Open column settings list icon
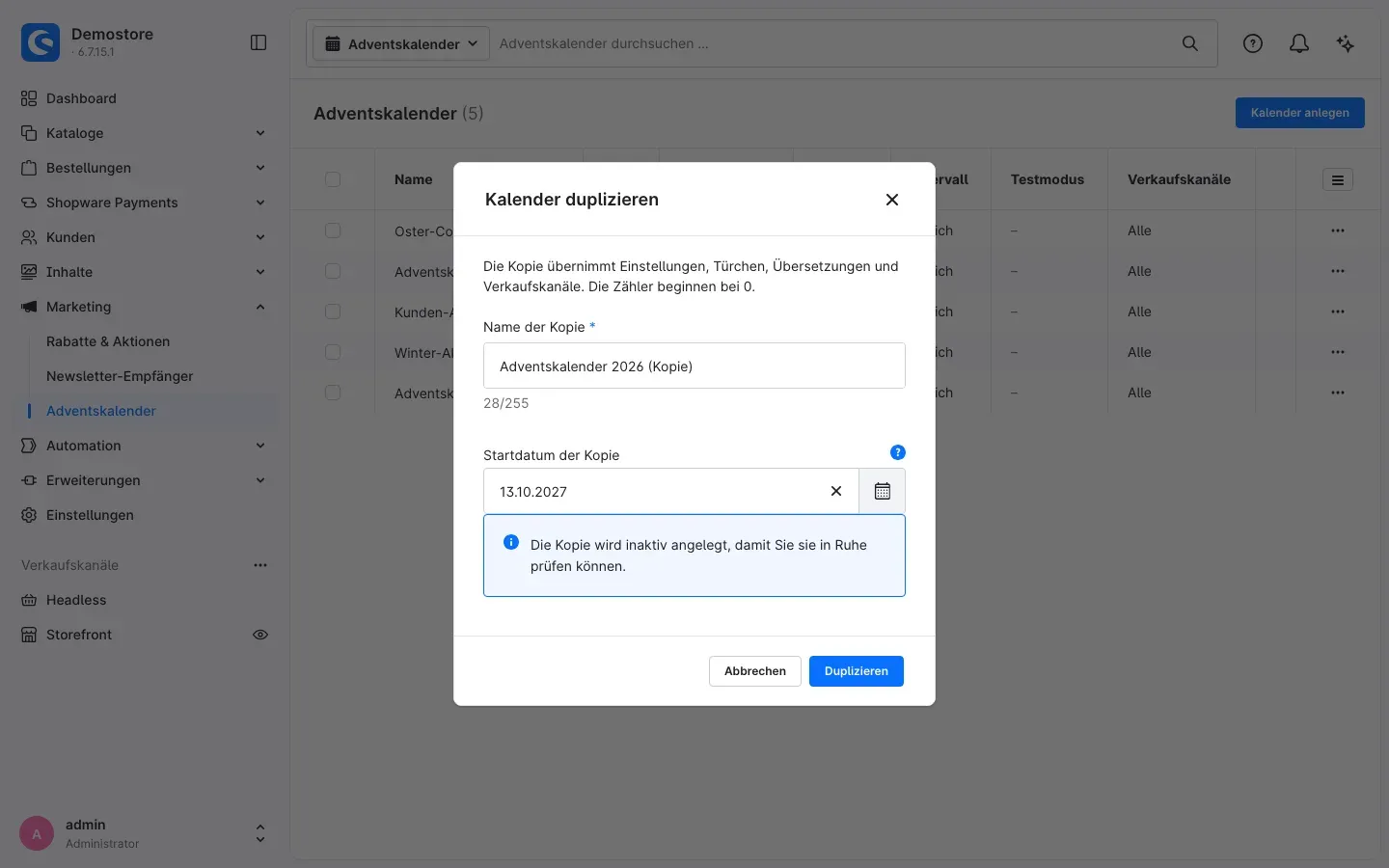The width and height of the screenshot is (1389, 868). [1338, 179]
